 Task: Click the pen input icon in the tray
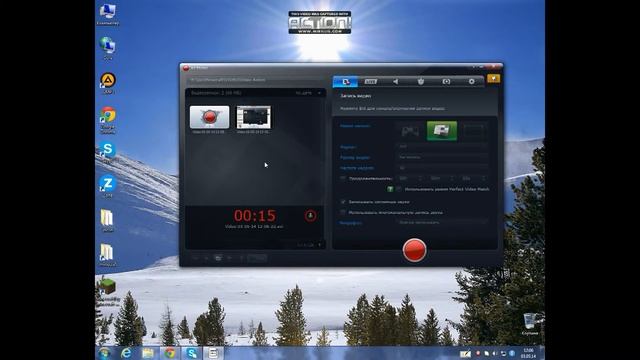(465, 353)
